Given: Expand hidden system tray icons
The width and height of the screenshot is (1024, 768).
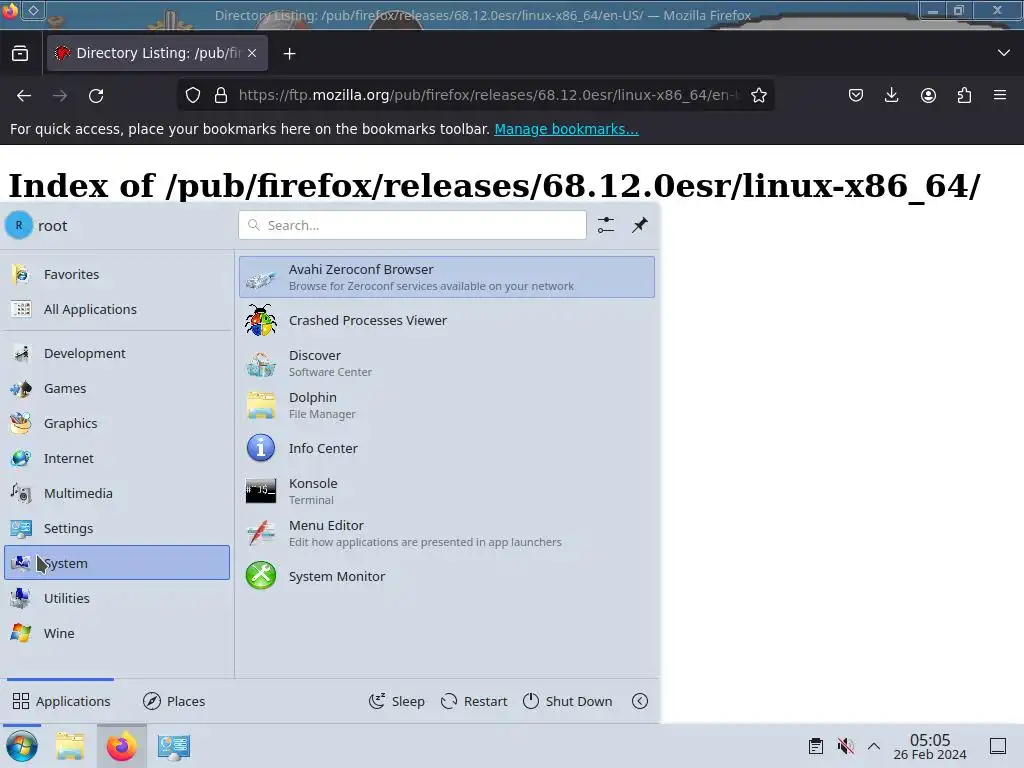Looking at the screenshot, I should point(874,746).
